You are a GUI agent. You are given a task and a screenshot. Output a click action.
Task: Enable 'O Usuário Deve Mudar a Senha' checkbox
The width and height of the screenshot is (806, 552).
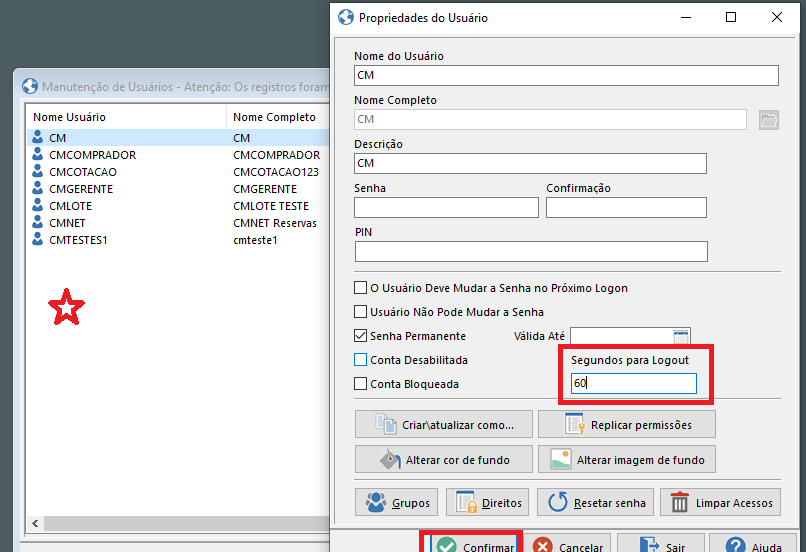tap(360, 287)
